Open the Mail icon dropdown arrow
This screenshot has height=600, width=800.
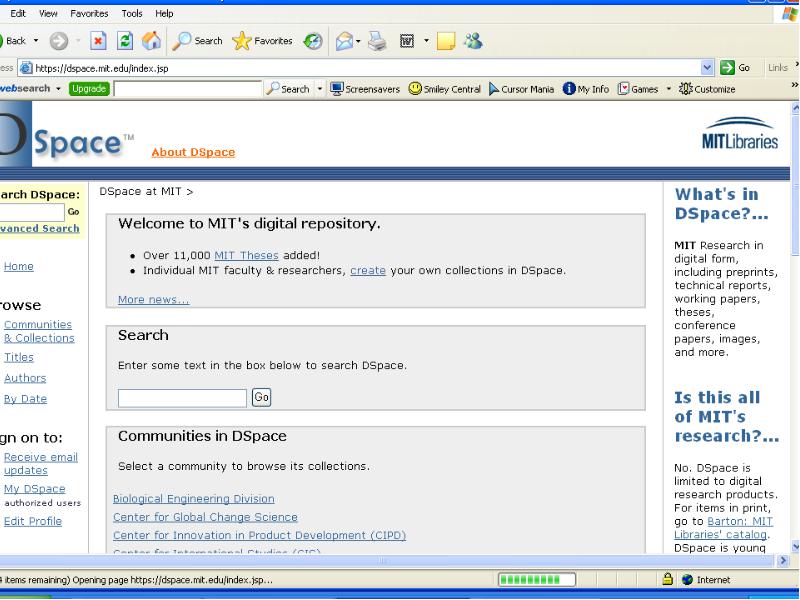click(x=358, y=41)
